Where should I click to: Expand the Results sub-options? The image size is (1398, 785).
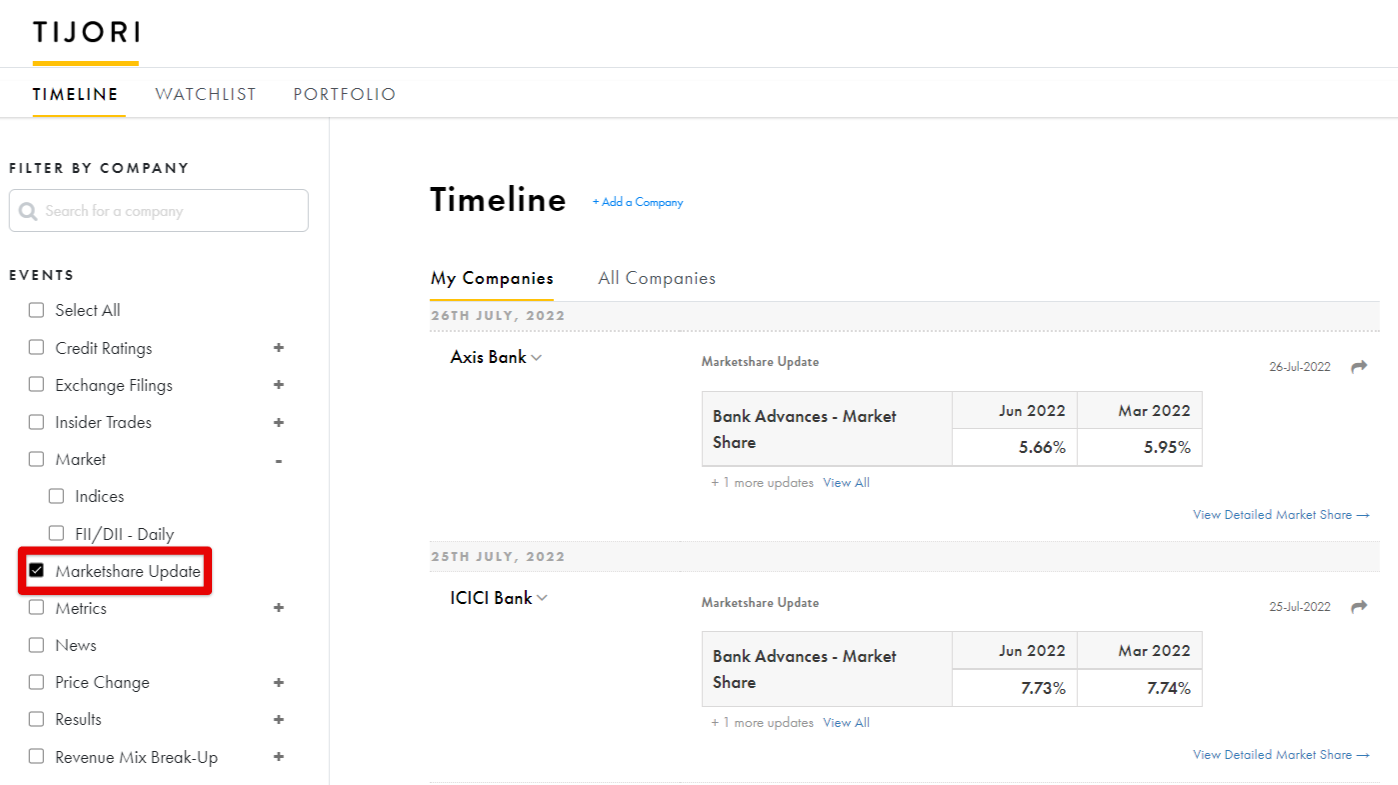279,719
